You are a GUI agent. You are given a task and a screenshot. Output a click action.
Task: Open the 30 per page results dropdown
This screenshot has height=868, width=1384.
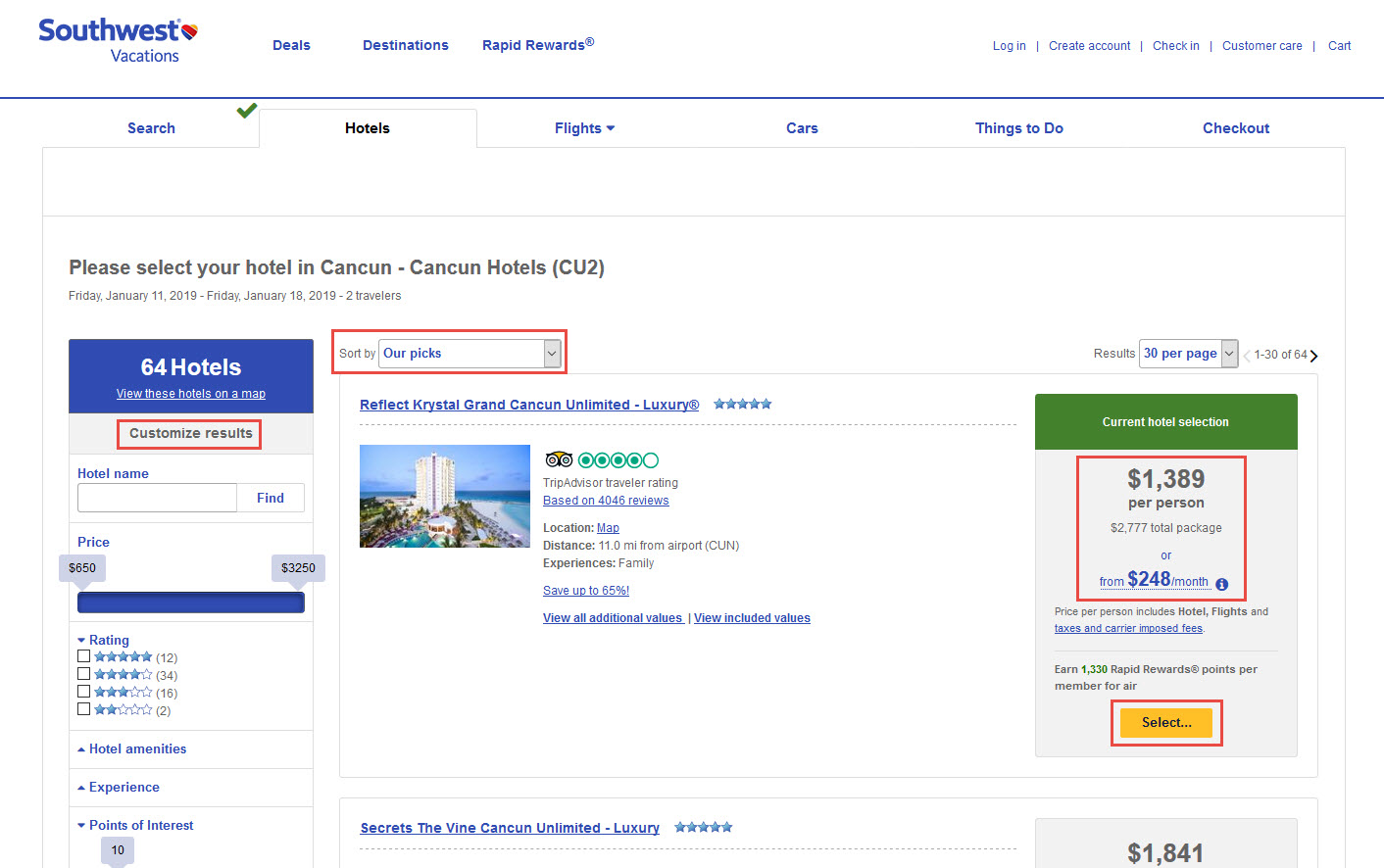[x=1188, y=354]
